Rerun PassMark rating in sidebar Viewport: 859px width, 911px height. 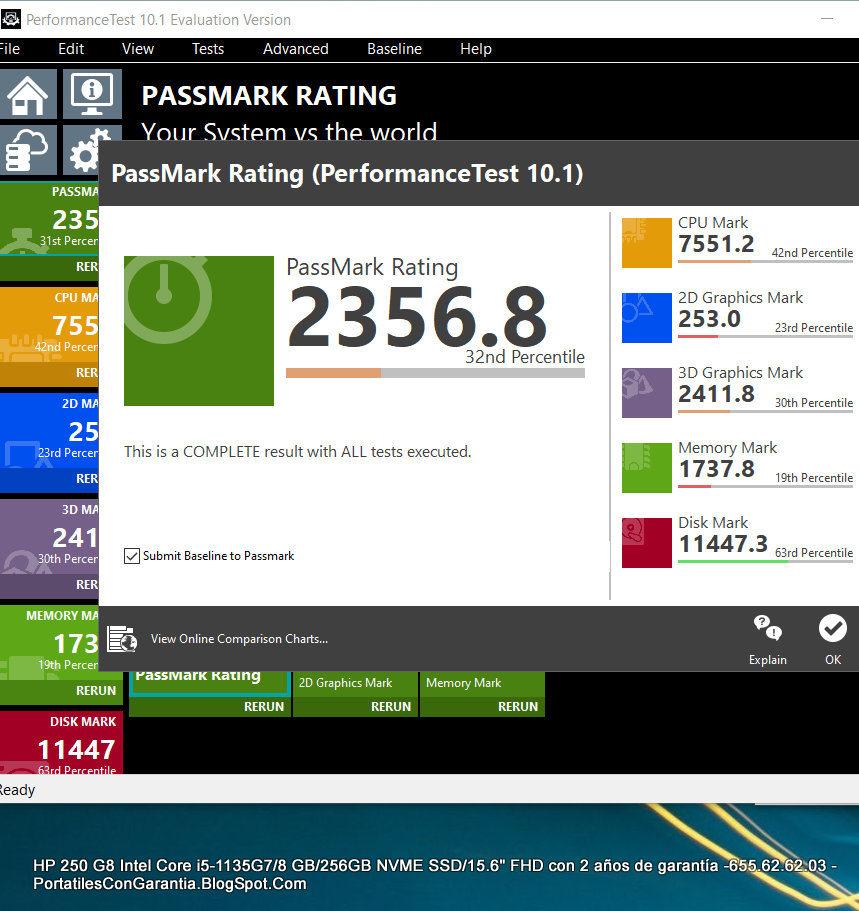coord(87,267)
